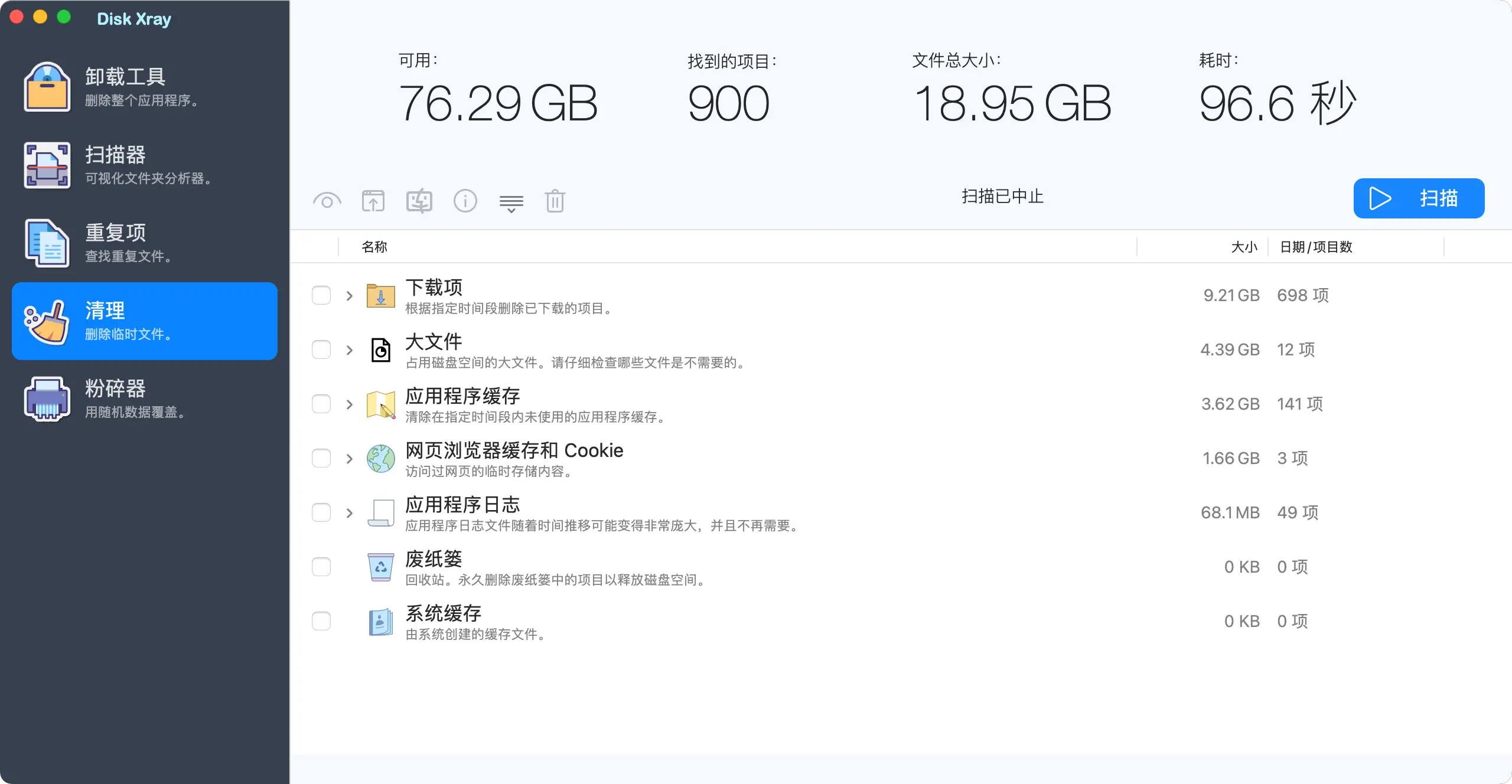Image resolution: width=1512 pixels, height=784 pixels.
Task: Click the trash delete toolbar icon
Action: 555,201
